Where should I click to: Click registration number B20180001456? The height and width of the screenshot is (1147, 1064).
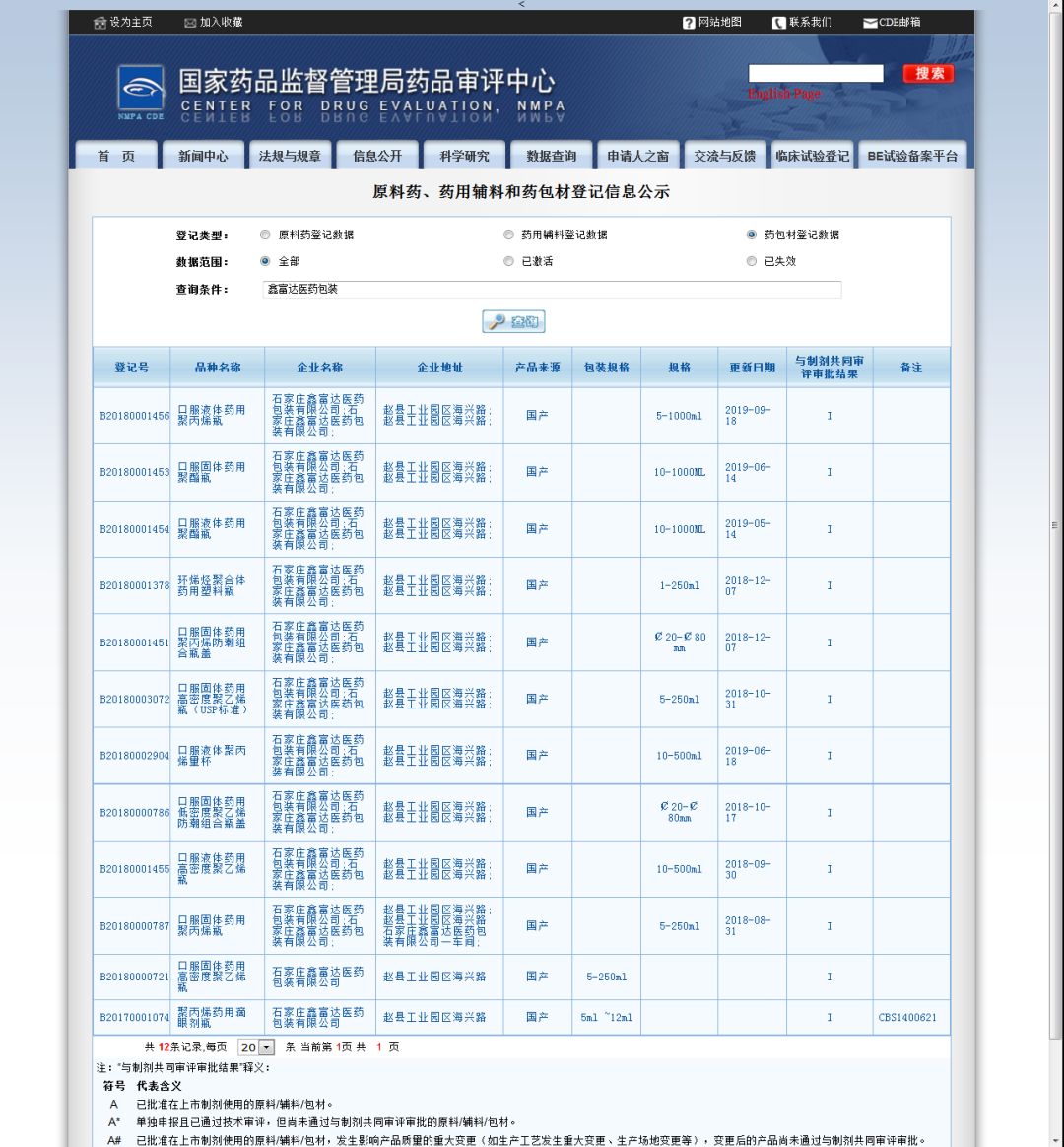point(135,416)
